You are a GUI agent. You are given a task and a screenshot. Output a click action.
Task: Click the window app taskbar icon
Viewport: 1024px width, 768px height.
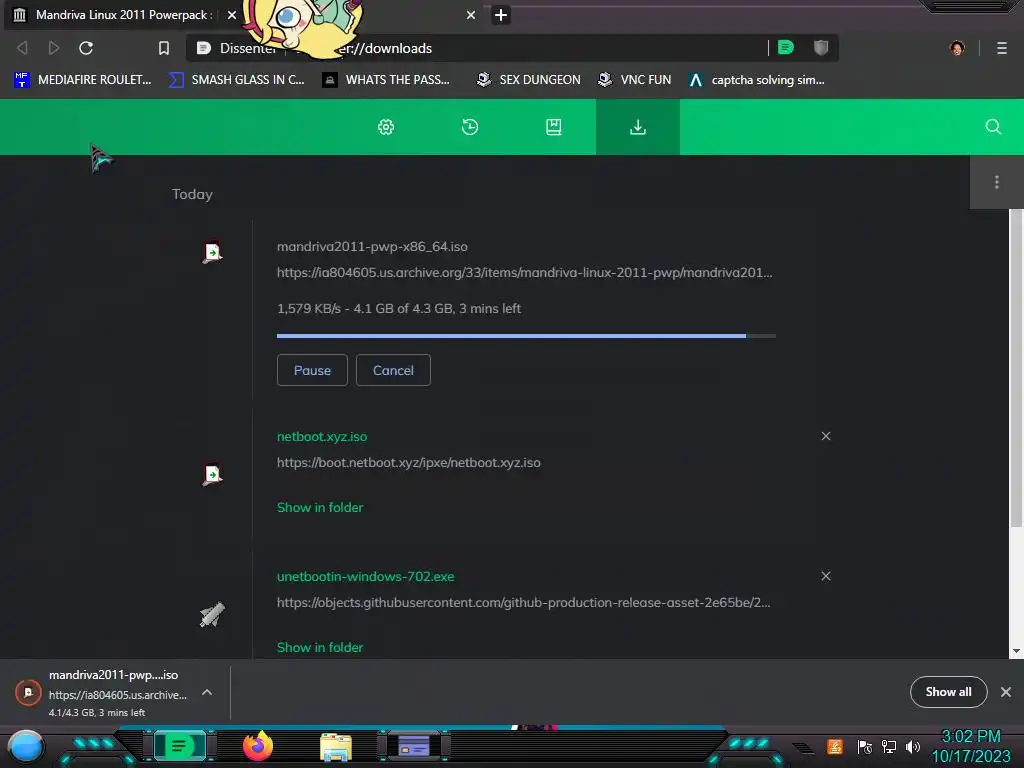point(414,746)
